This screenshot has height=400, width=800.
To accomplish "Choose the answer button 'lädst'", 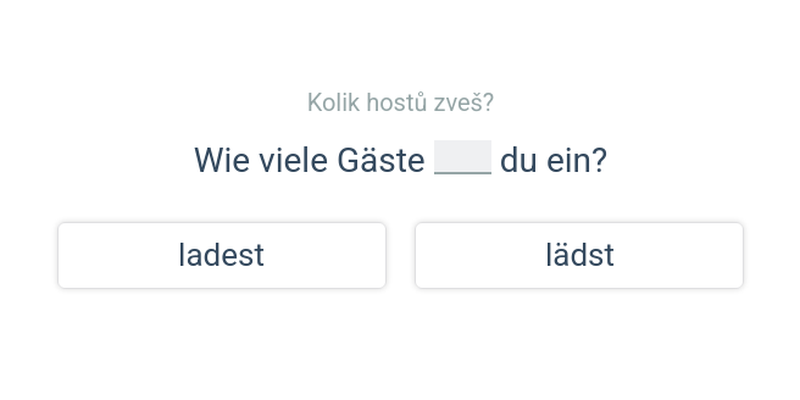I will pyautogui.click(x=579, y=255).
